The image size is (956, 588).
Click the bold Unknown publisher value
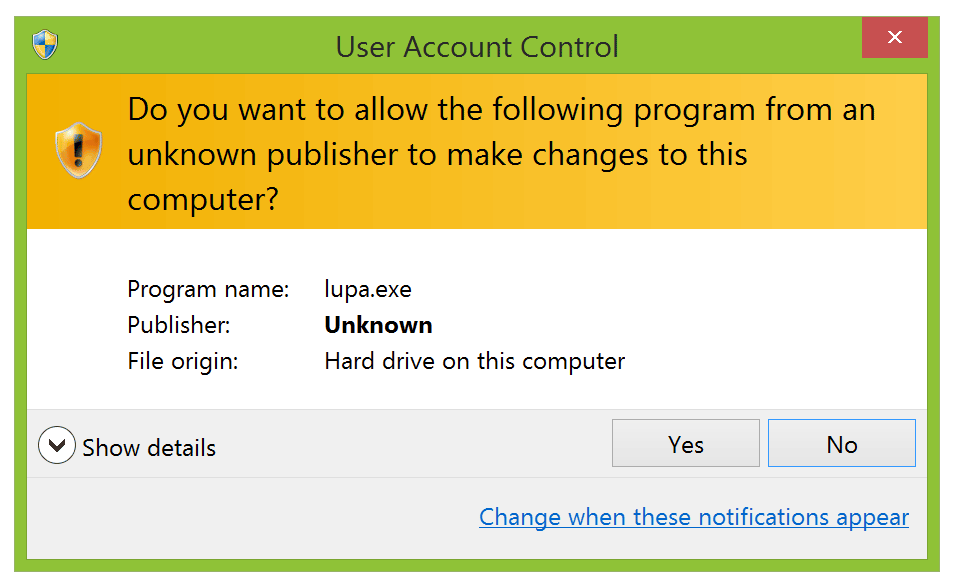point(378,325)
